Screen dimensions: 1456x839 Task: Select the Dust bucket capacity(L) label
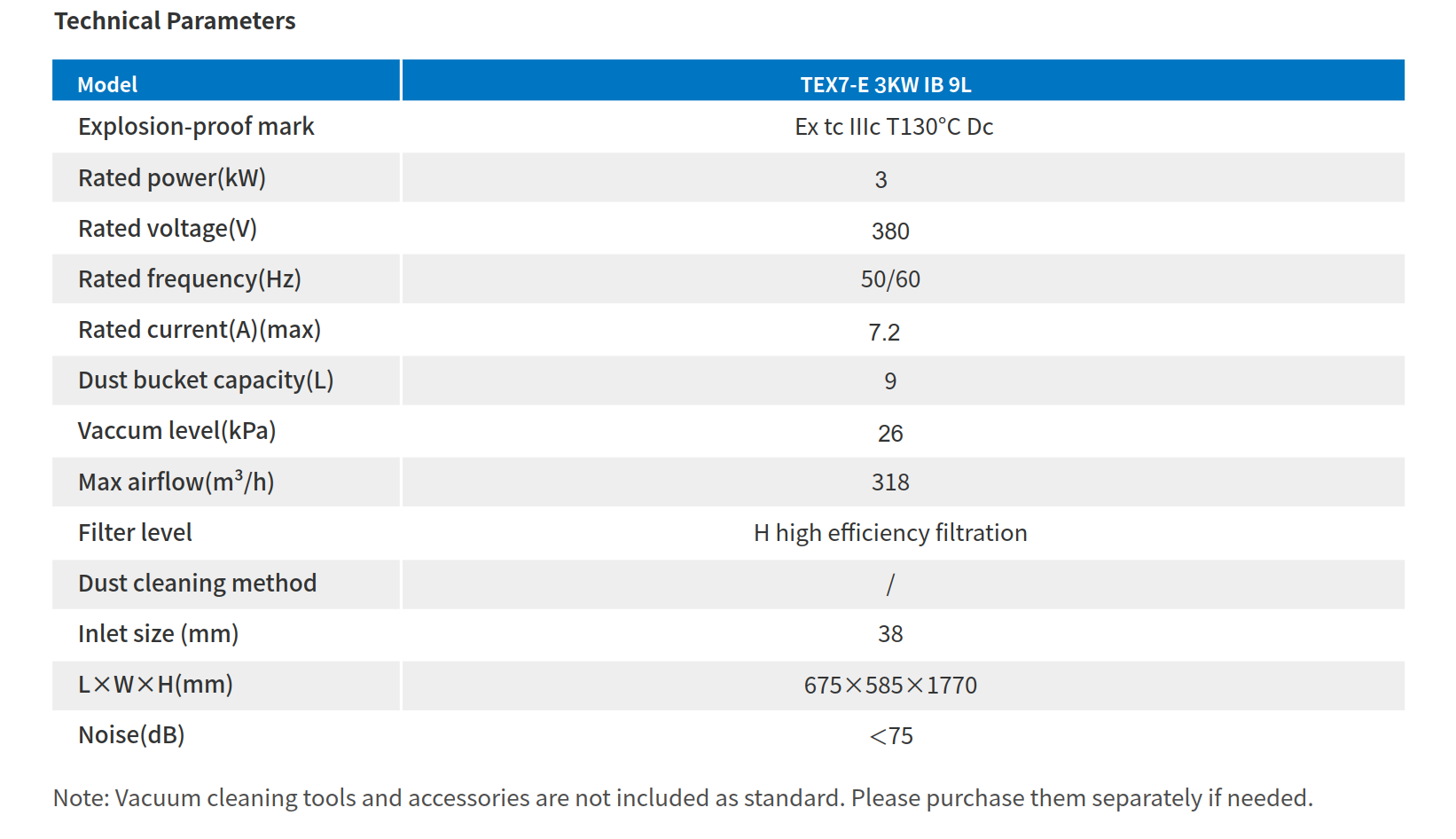[x=206, y=380]
